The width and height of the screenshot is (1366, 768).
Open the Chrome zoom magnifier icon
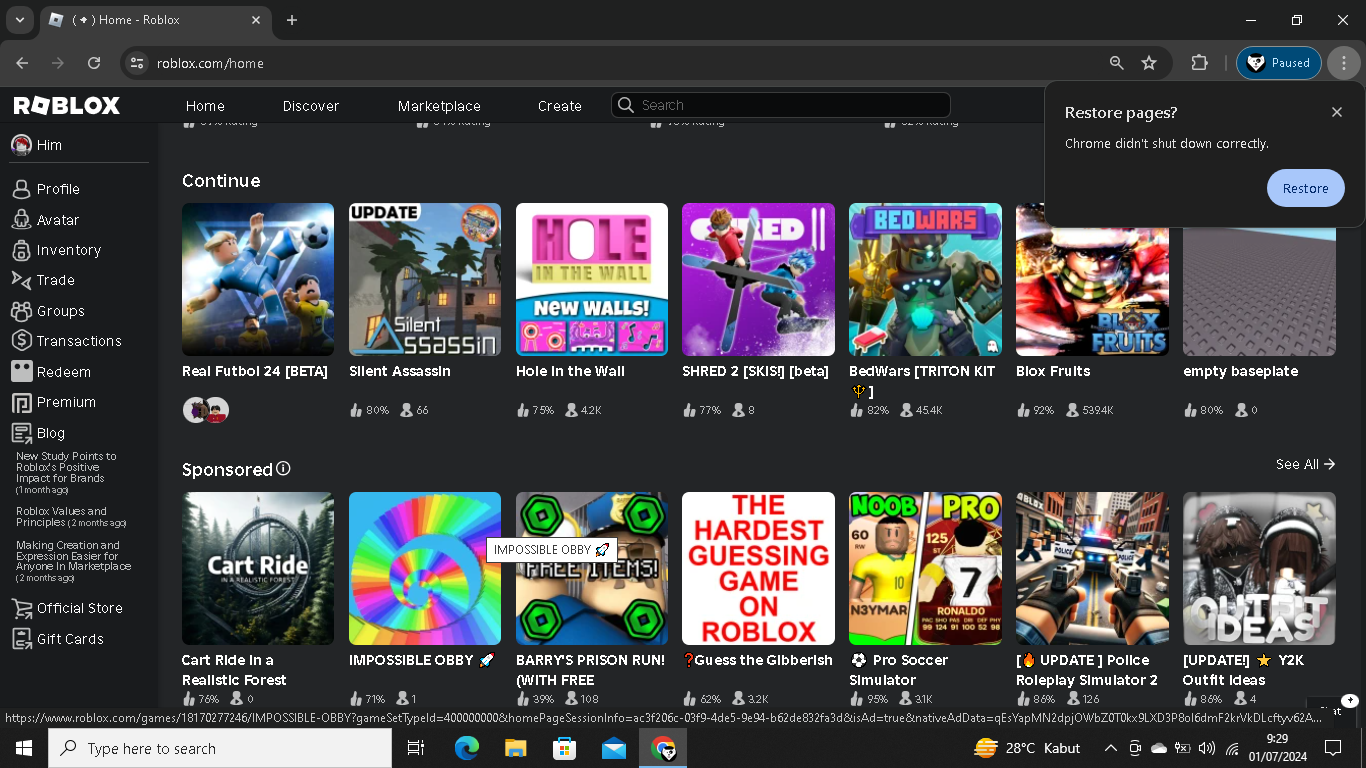1117,63
